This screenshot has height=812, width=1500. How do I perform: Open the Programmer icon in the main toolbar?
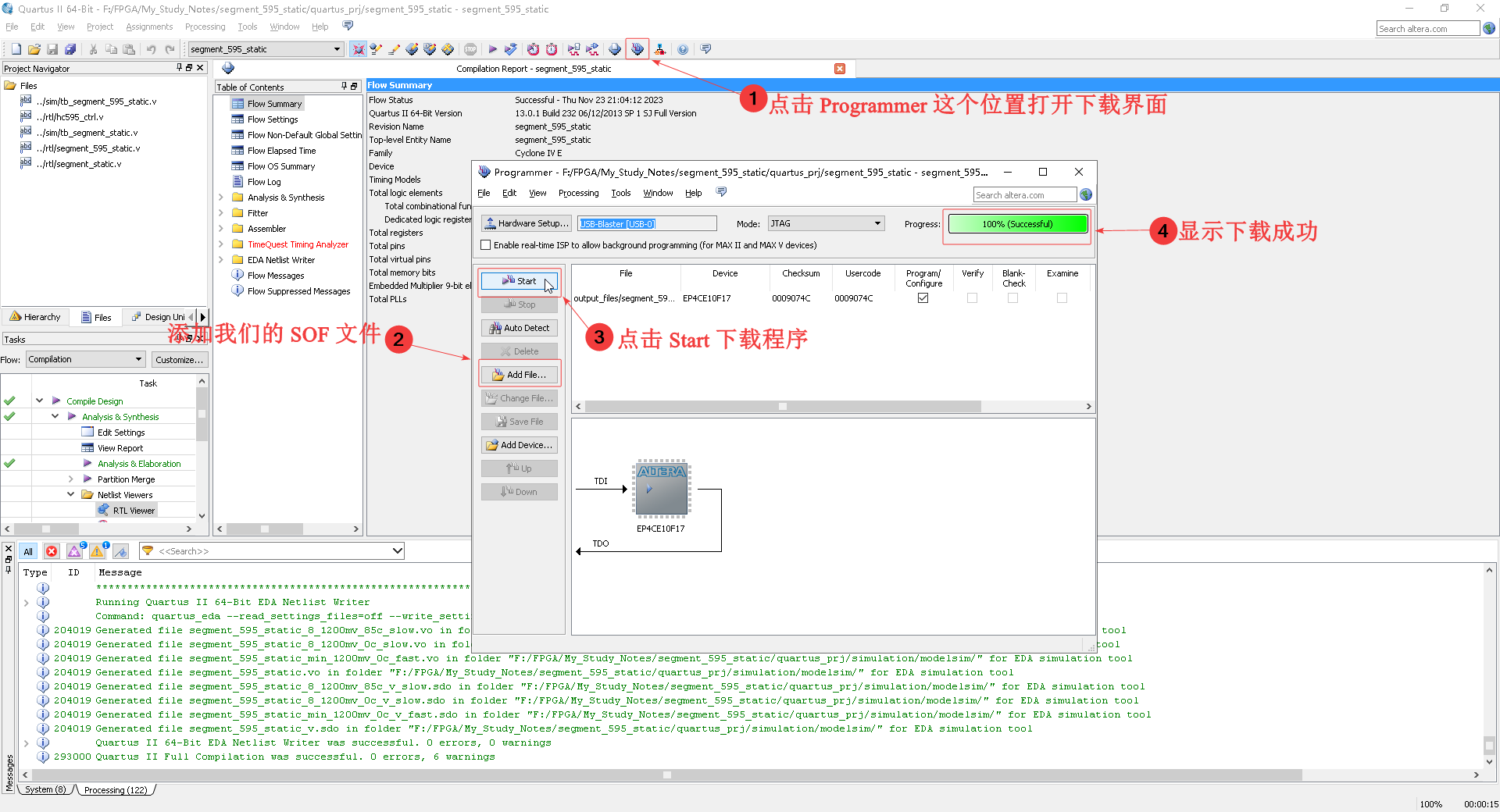click(637, 49)
